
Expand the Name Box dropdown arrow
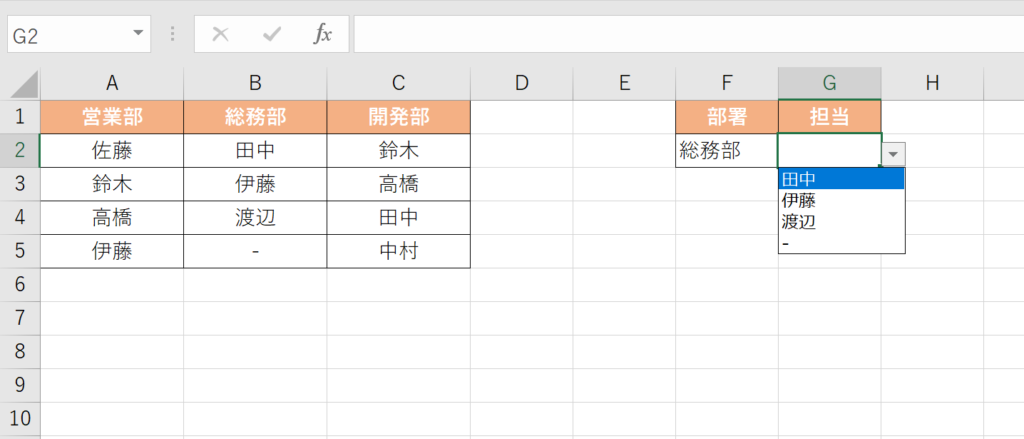137,34
